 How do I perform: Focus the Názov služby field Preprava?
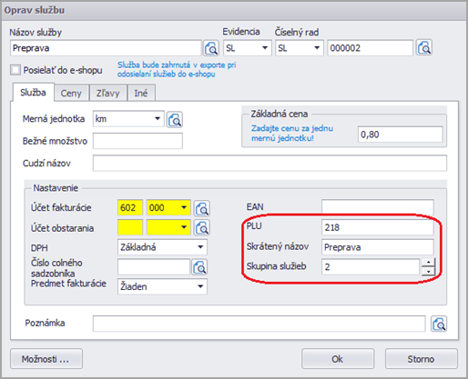106,48
